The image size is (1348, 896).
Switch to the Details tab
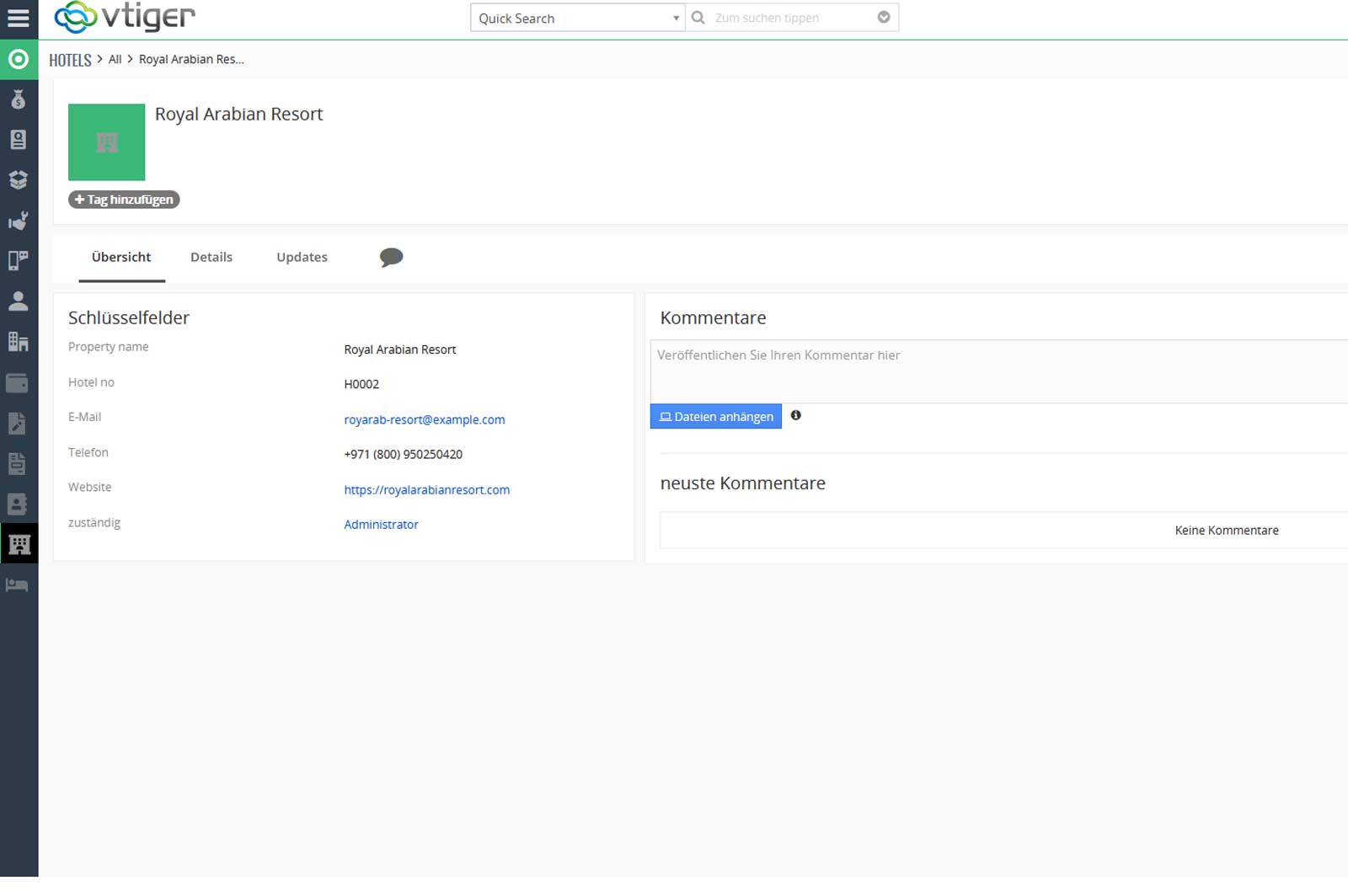tap(211, 258)
